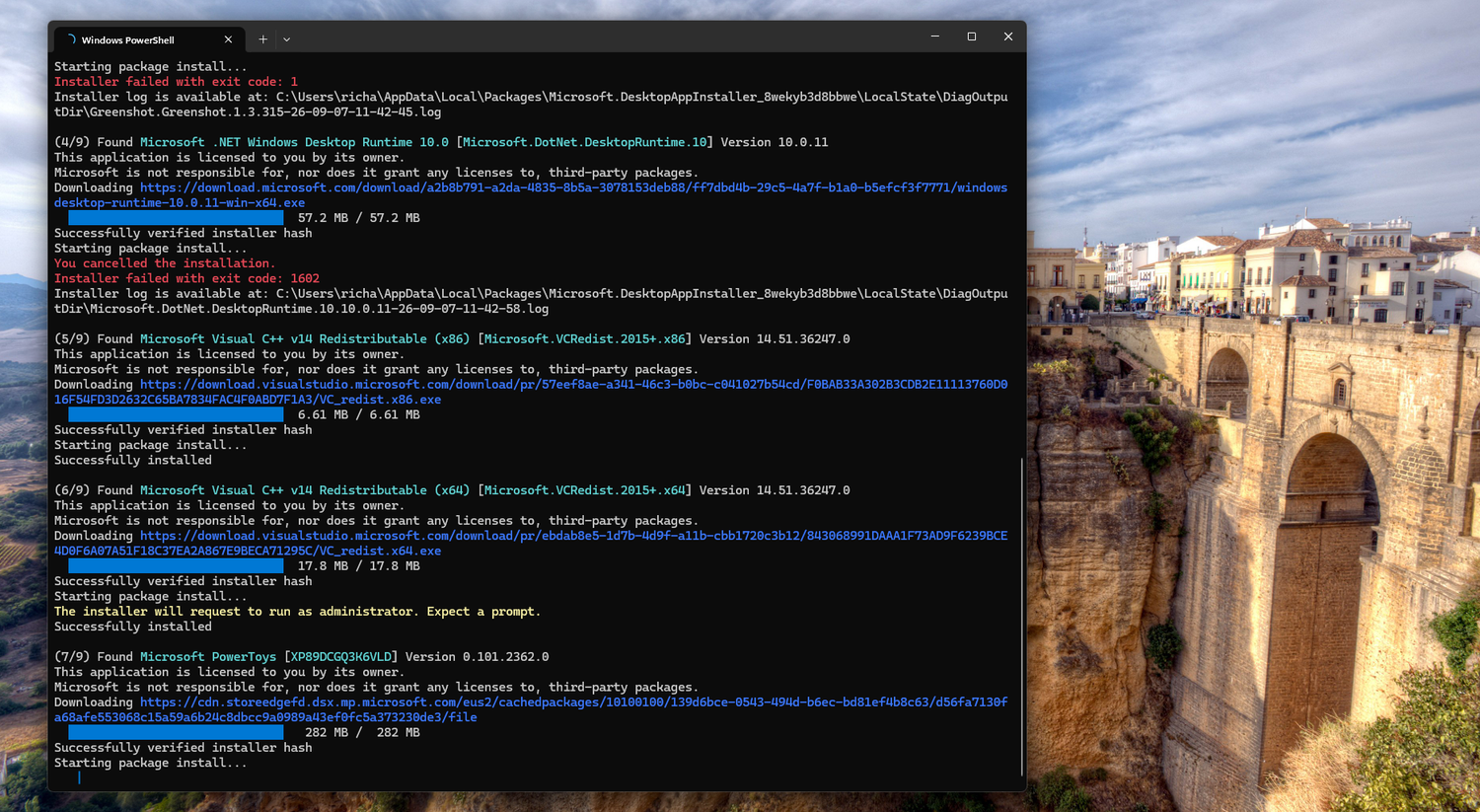
Task: Expand the new-tab profiles dropdown
Action: click(x=287, y=39)
